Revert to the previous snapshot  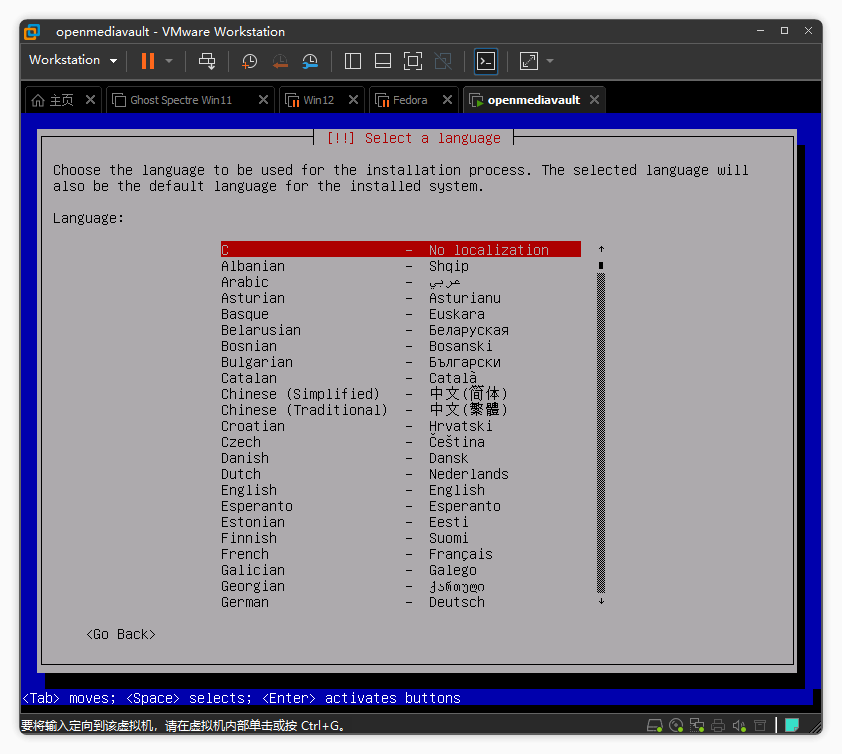coord(280,61)
